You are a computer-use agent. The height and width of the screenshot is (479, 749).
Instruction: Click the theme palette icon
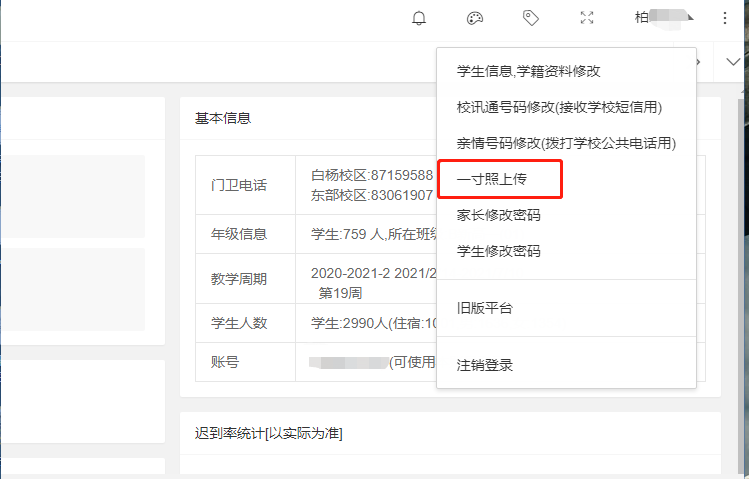click(475, 18)
